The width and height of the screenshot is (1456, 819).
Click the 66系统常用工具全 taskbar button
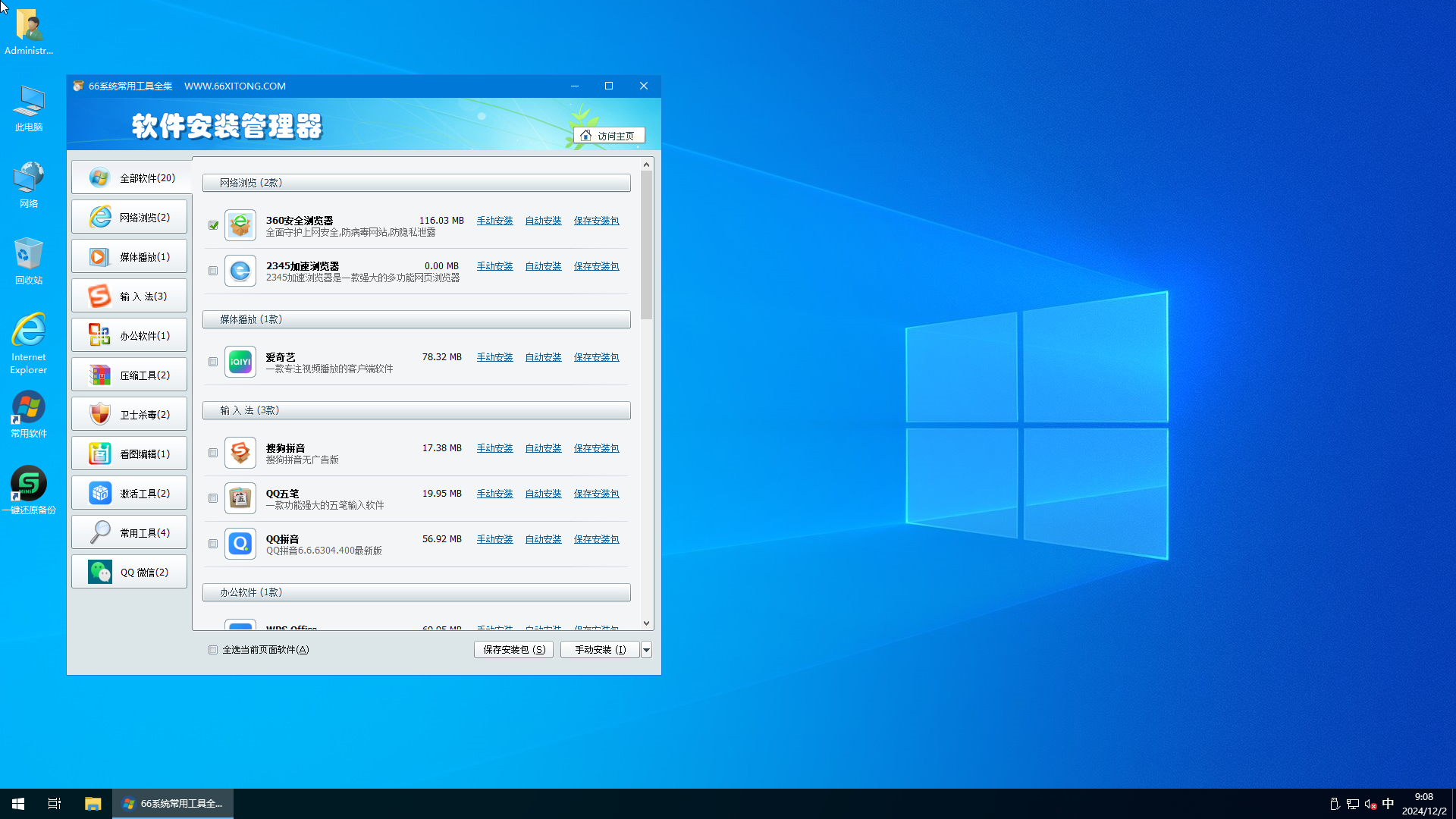(173, 804)
